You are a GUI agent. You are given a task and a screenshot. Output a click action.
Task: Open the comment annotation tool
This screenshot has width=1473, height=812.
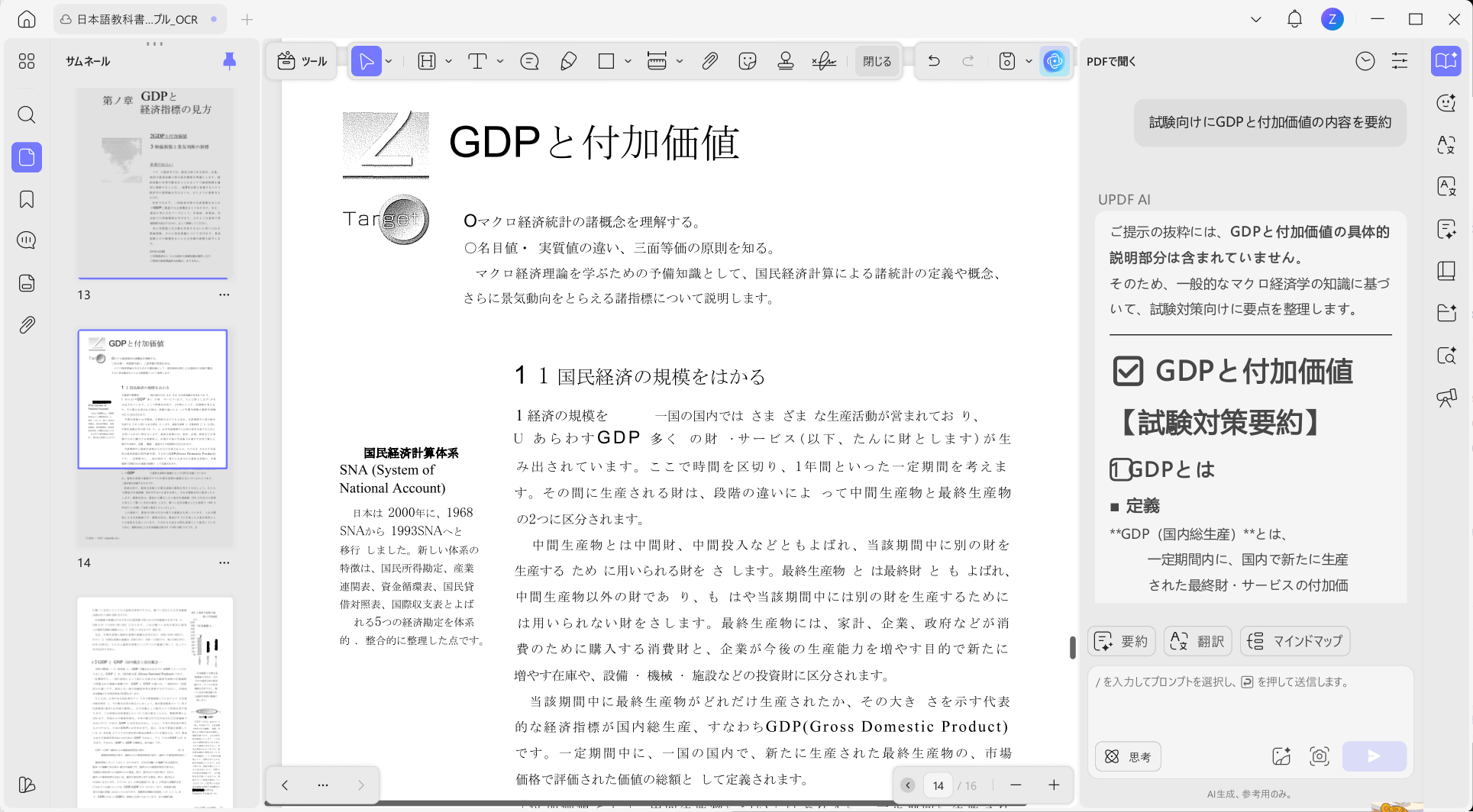click(x=529, y=61)
